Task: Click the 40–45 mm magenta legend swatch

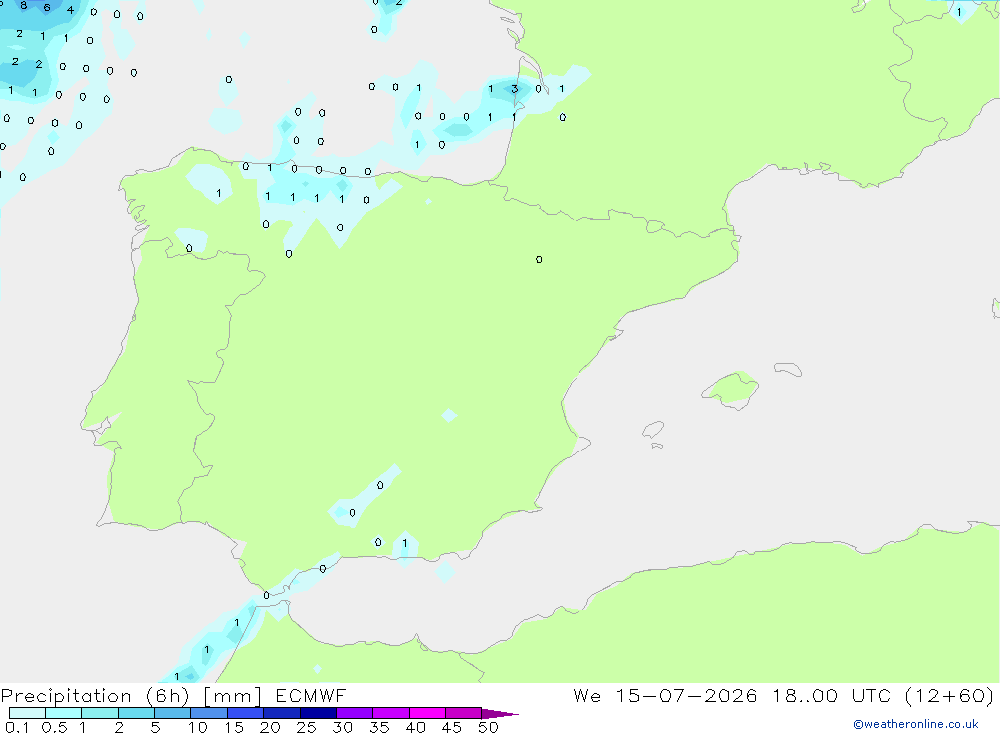Action: tap(427, 713)
